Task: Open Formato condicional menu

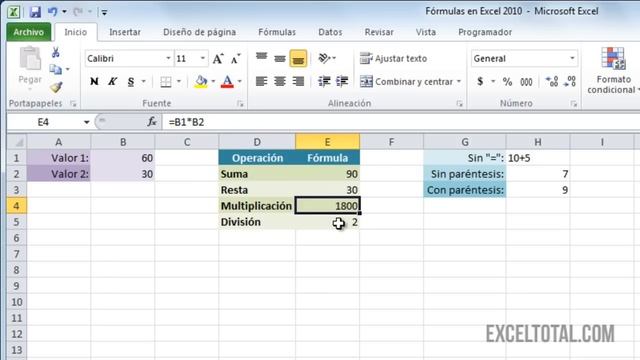Action: pyautogui.click(x=613, y=70)
